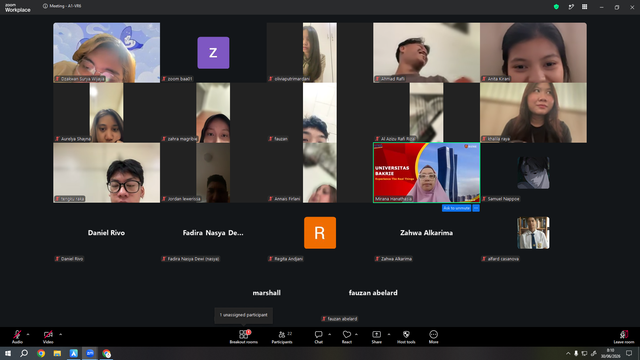Select oliviaputrimardani's video tile
The width and height of the screenshot is (640, 360).
tap(320, 53)
